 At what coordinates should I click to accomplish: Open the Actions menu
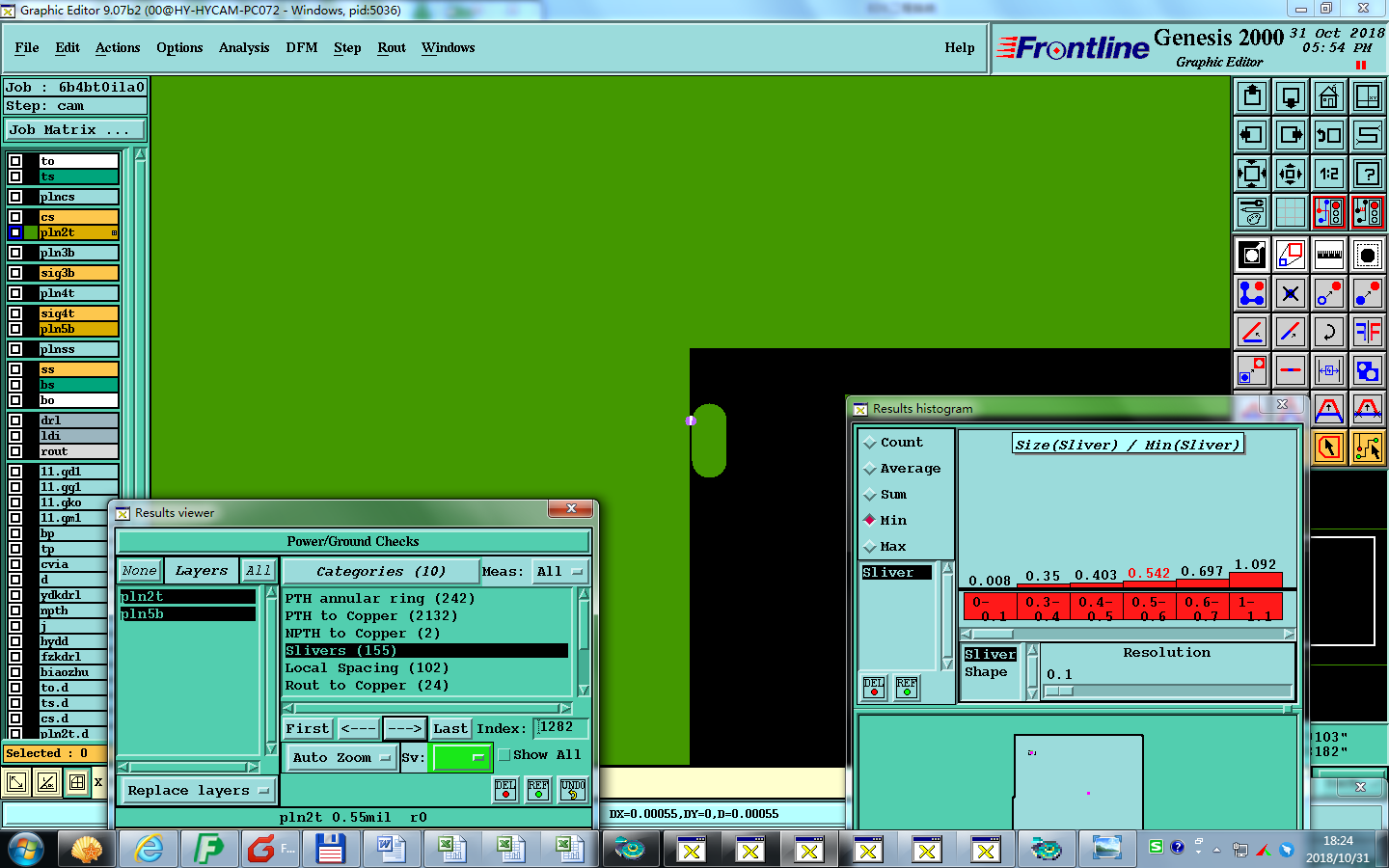coord(118,48)
